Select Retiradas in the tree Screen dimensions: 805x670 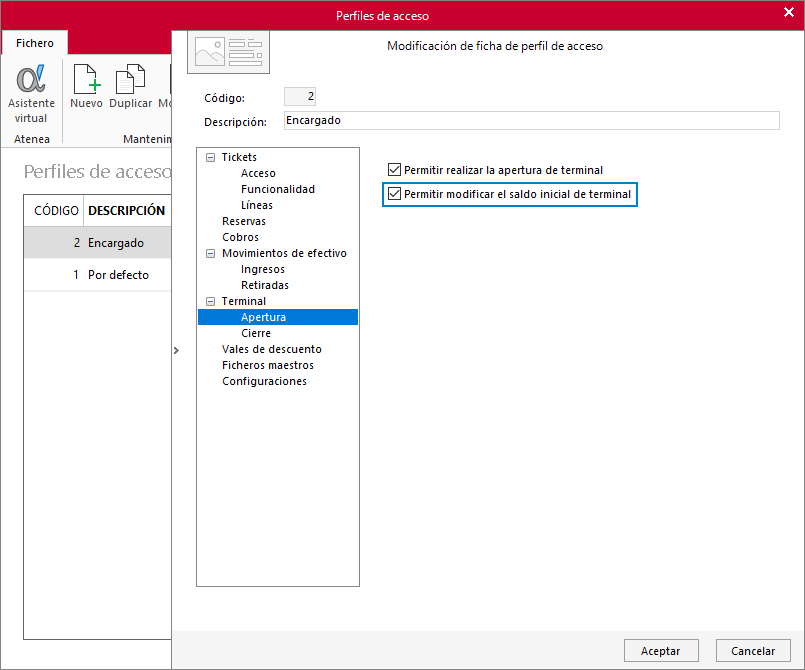(265, 285)
